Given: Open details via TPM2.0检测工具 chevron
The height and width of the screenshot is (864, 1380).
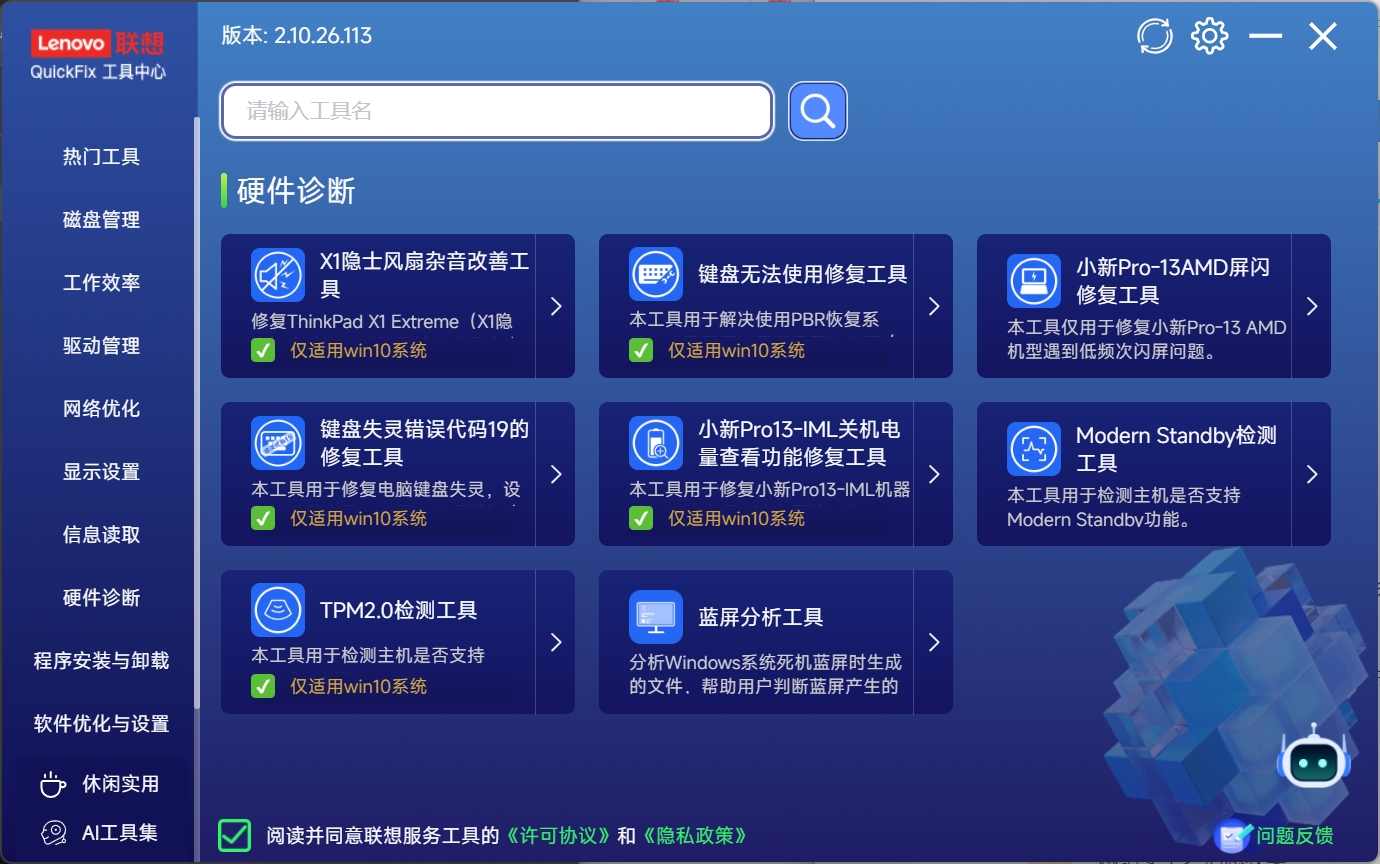Looking at the screenshot, I should click(556, 643).
